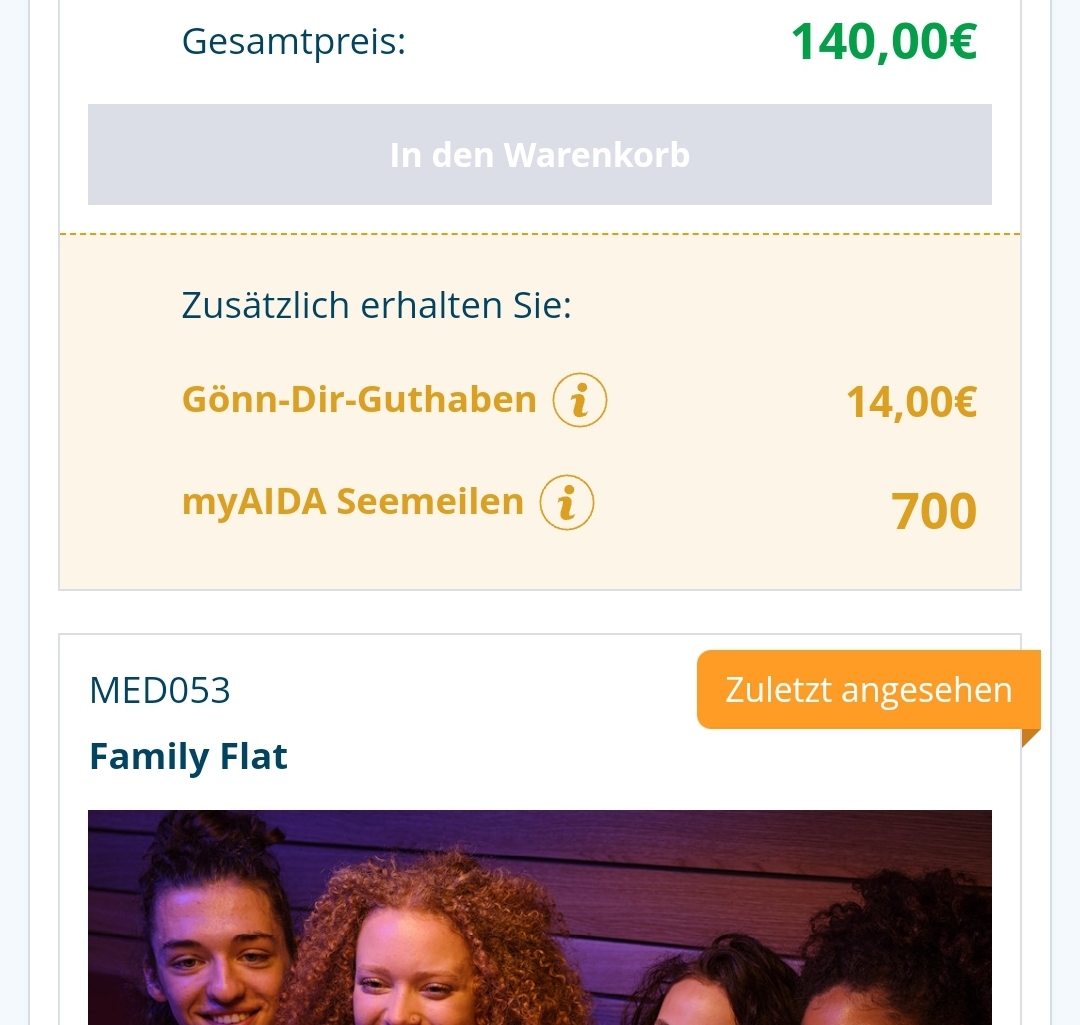
Task: Click the Zuletzt angesehen badge
Action: coord(868,690)
